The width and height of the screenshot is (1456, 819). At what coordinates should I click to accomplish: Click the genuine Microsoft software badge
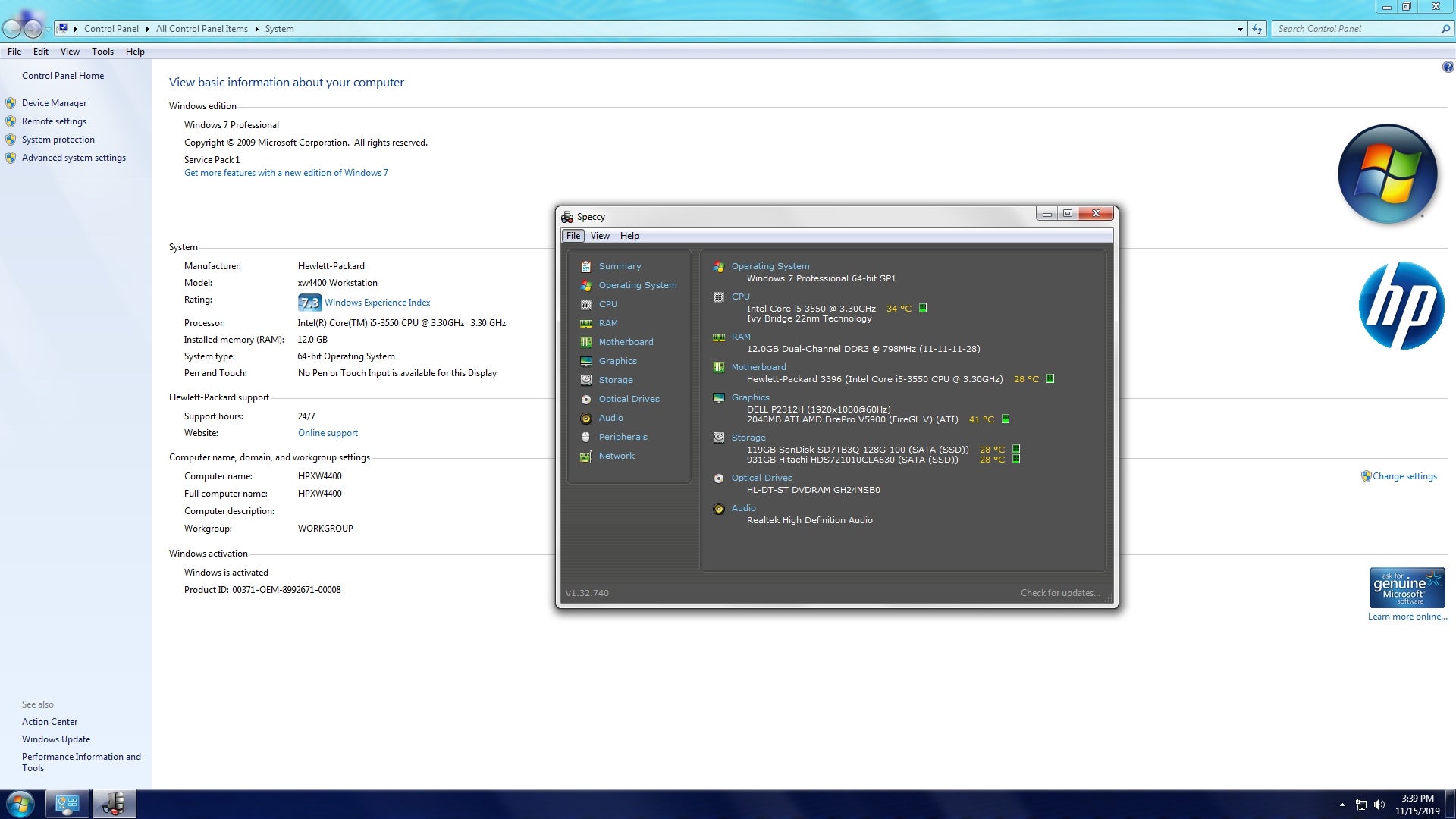pos(1407,588)
